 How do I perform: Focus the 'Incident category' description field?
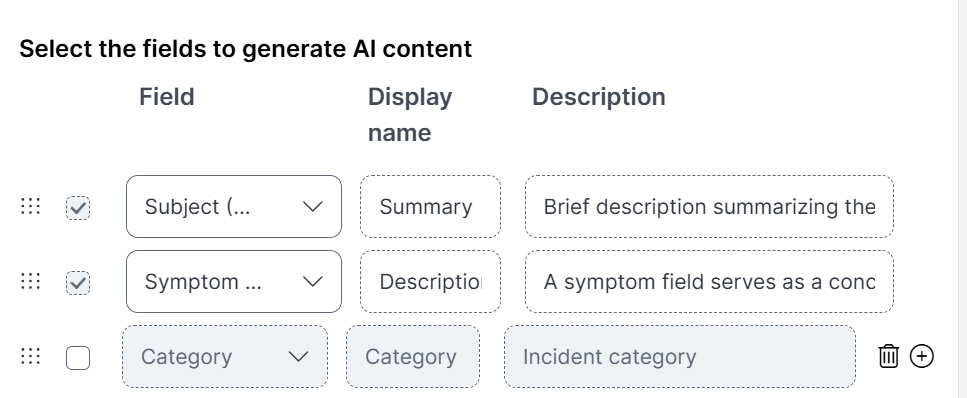(680, 357)
